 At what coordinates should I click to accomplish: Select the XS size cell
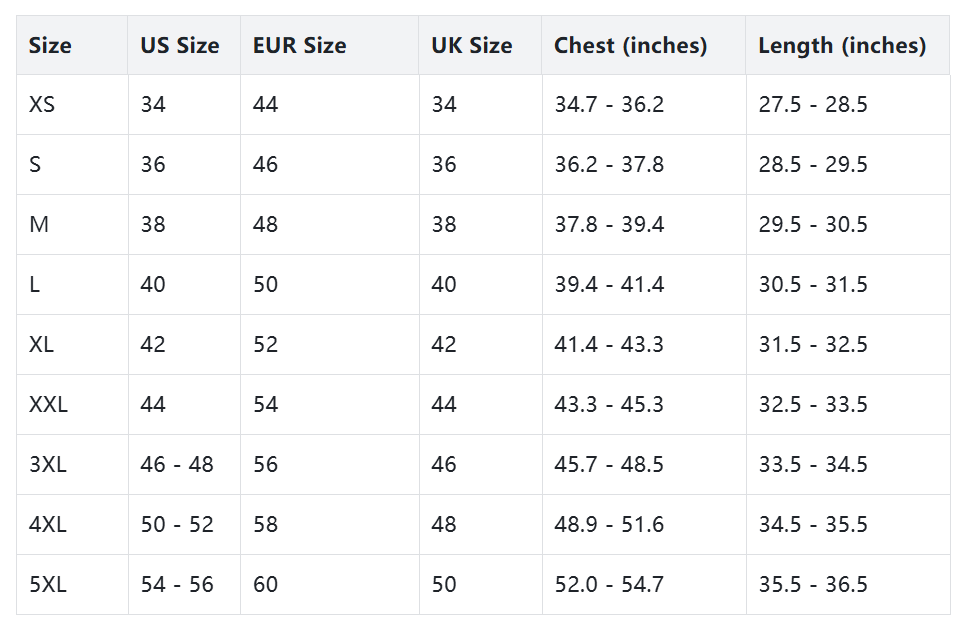(42, 105)
